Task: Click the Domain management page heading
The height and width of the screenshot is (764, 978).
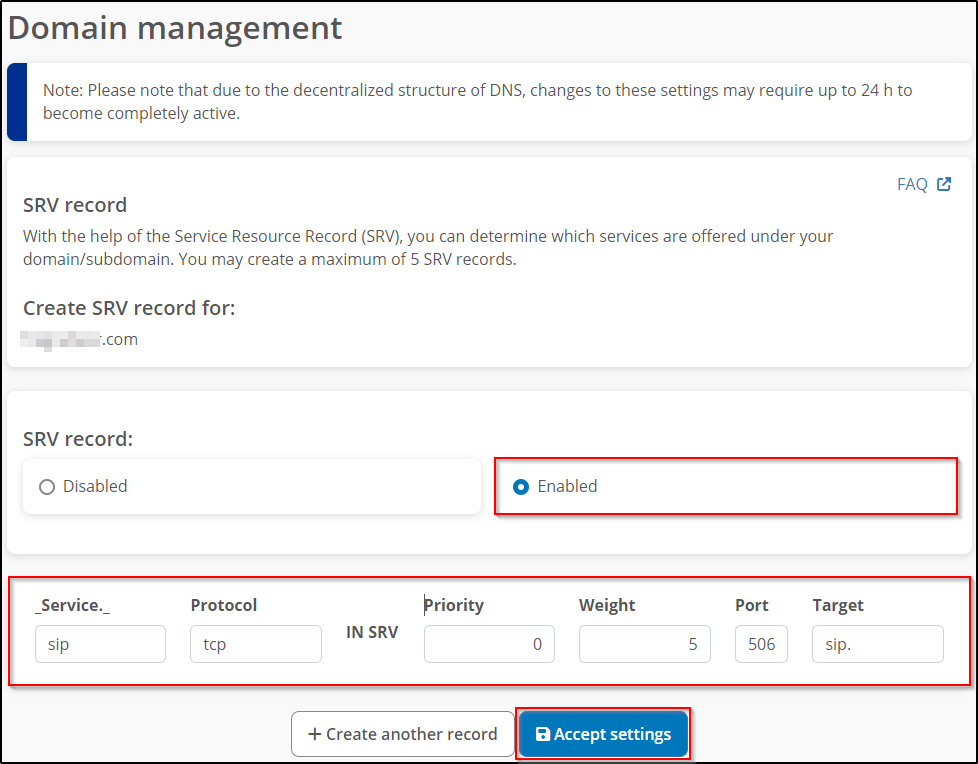Action: tap(175, 28)
